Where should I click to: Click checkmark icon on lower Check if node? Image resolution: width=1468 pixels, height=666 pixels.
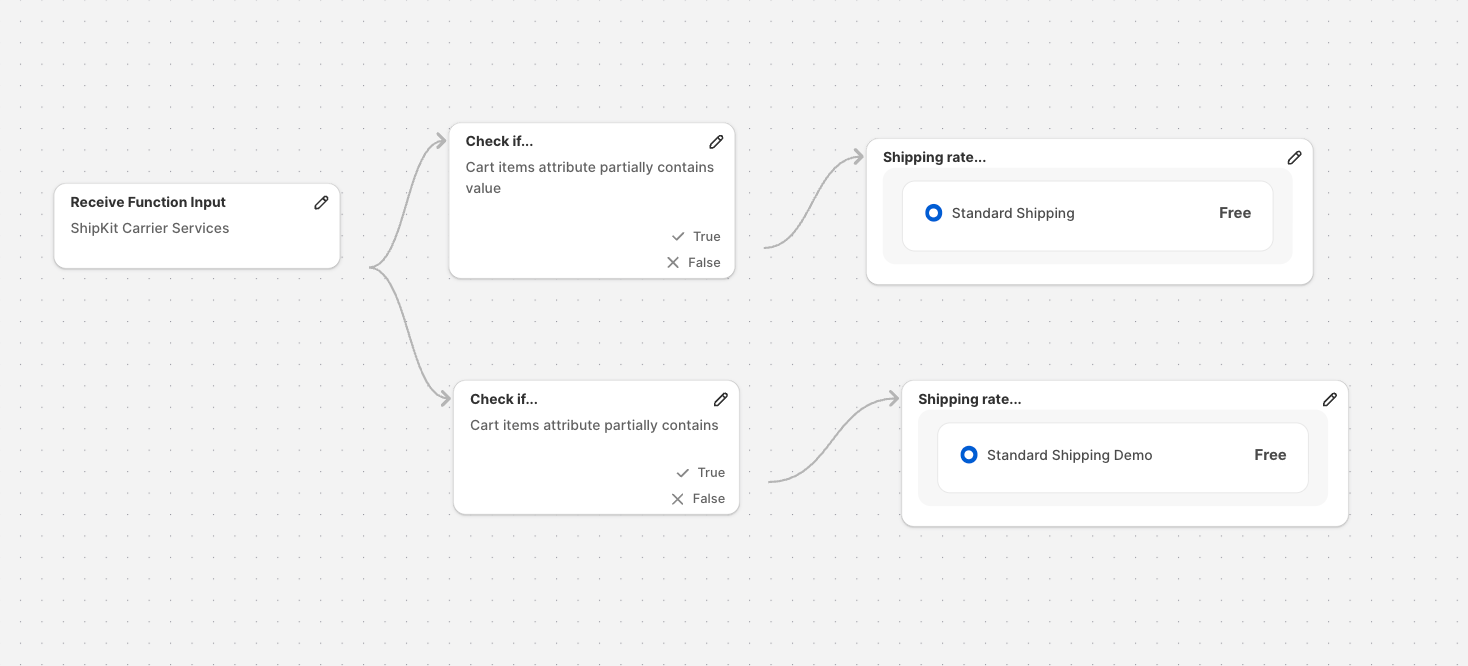click(x=683, y=473)
